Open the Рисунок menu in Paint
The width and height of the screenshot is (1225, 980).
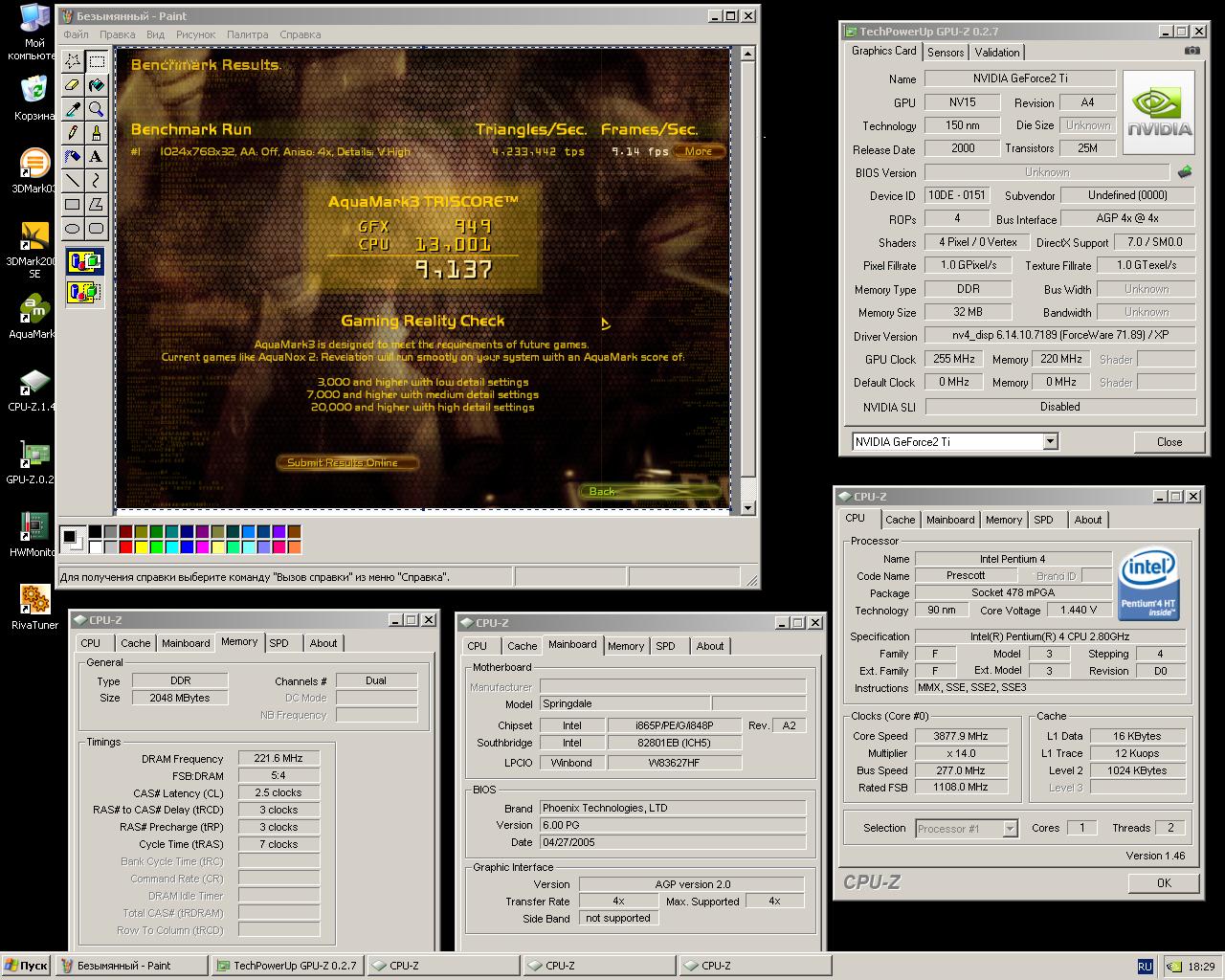coord(195,34)
